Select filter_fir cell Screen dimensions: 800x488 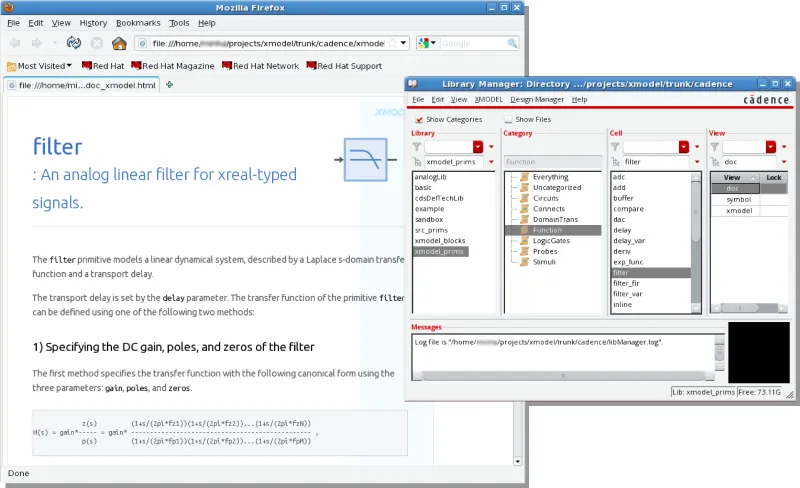pos(626,283)
